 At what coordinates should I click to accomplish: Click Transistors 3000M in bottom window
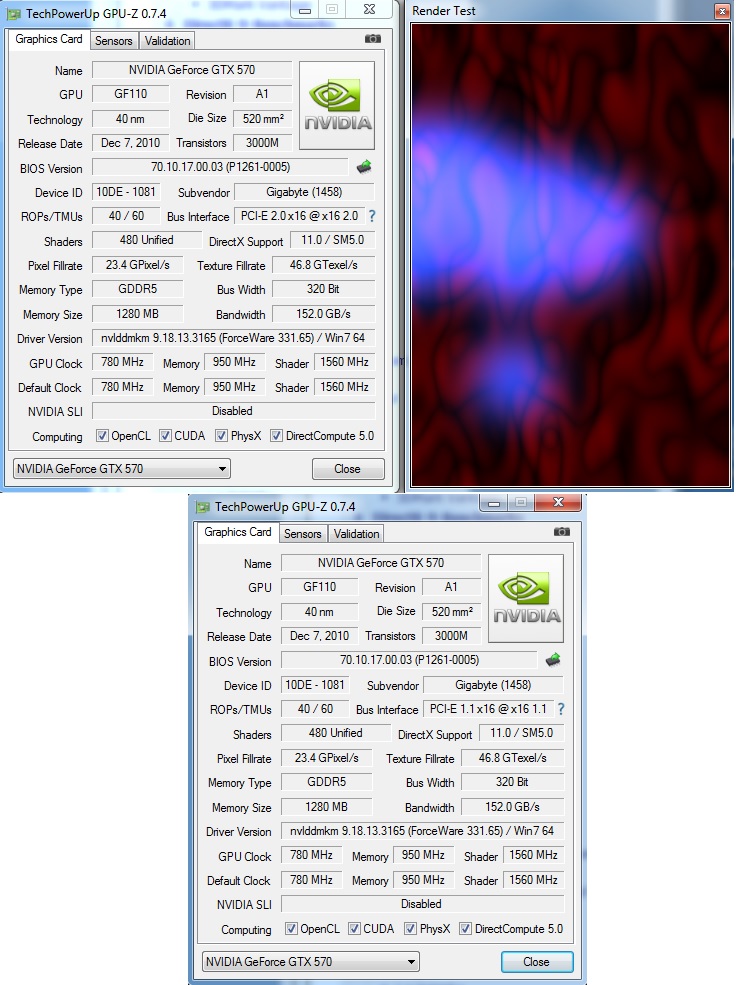(x=452, y=636)
